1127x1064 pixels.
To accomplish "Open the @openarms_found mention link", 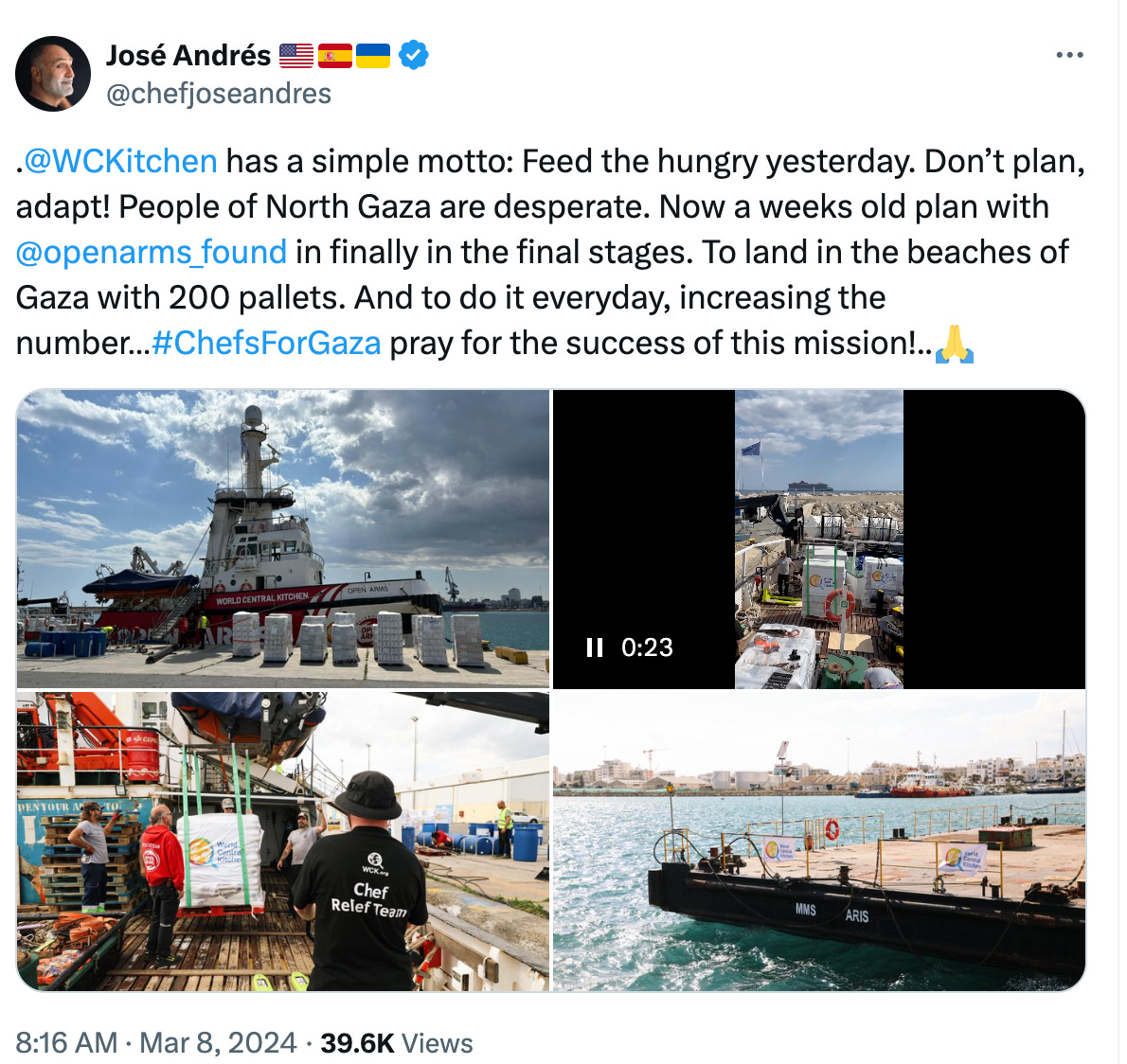I will point(151,252).
